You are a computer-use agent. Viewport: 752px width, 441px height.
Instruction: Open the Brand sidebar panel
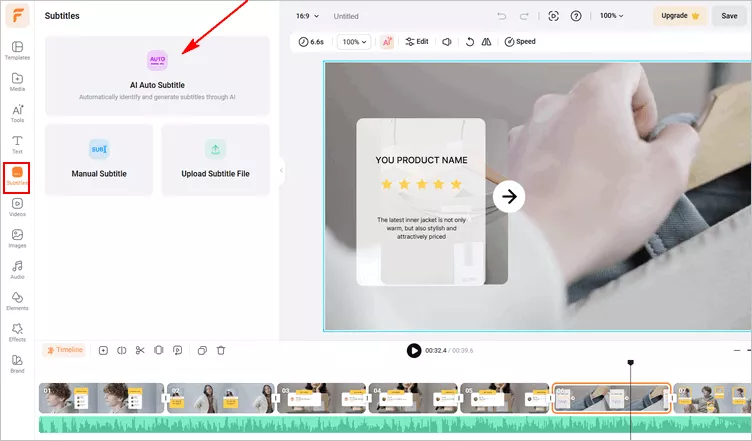[x=17, y=364]
